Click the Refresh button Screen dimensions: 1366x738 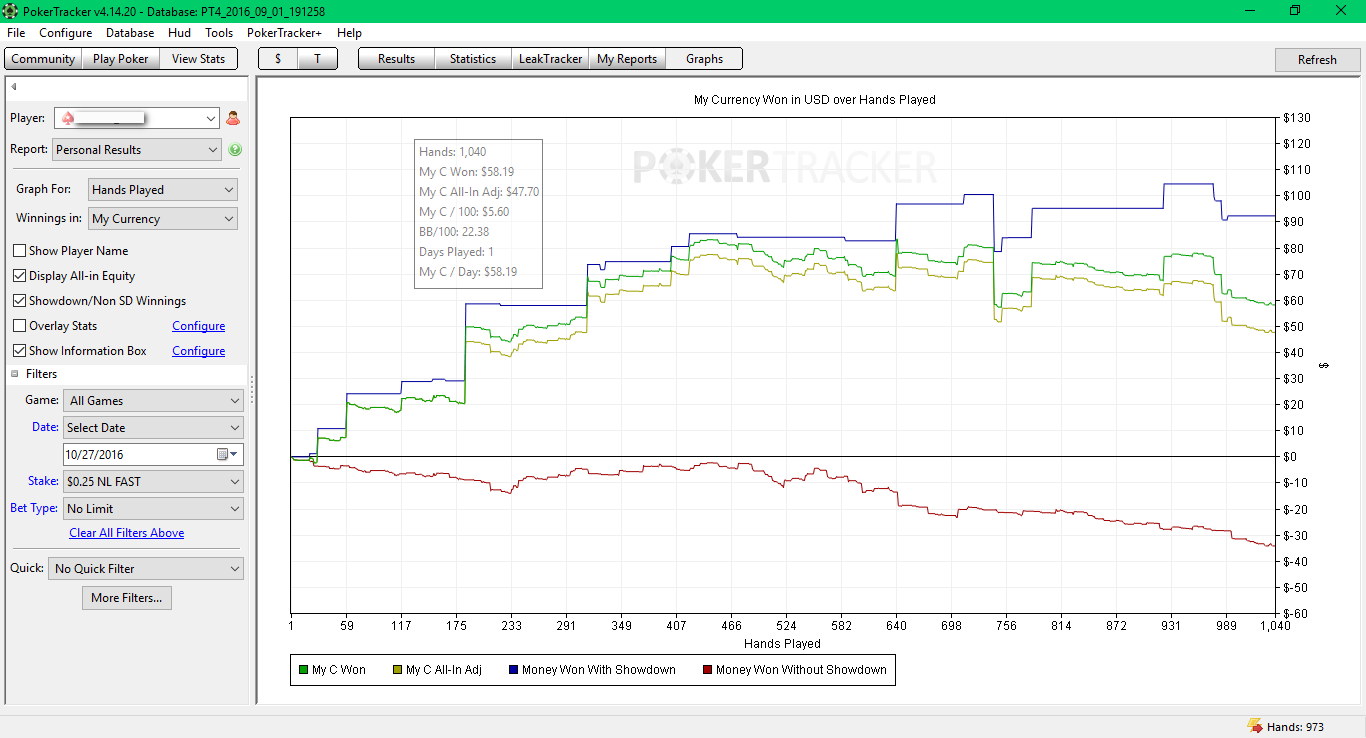(x=1317, y=60)
